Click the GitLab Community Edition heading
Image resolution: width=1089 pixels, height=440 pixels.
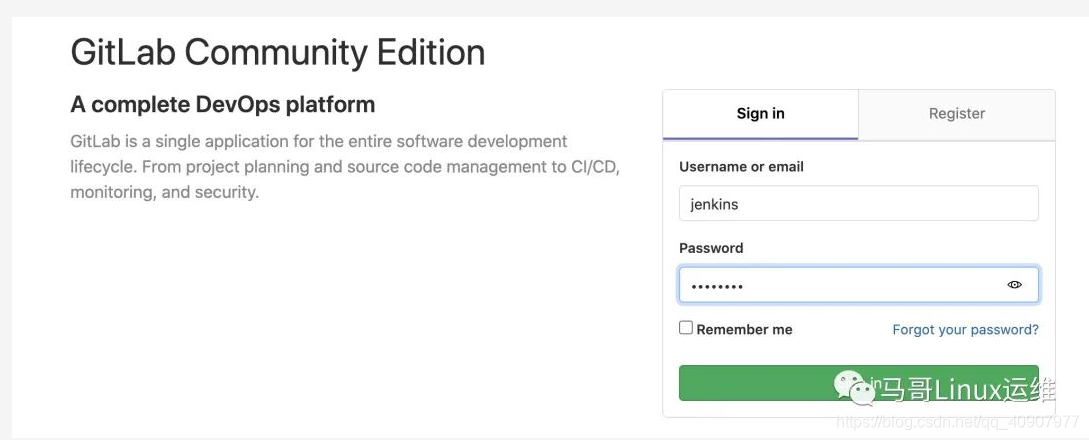[277, 52]
